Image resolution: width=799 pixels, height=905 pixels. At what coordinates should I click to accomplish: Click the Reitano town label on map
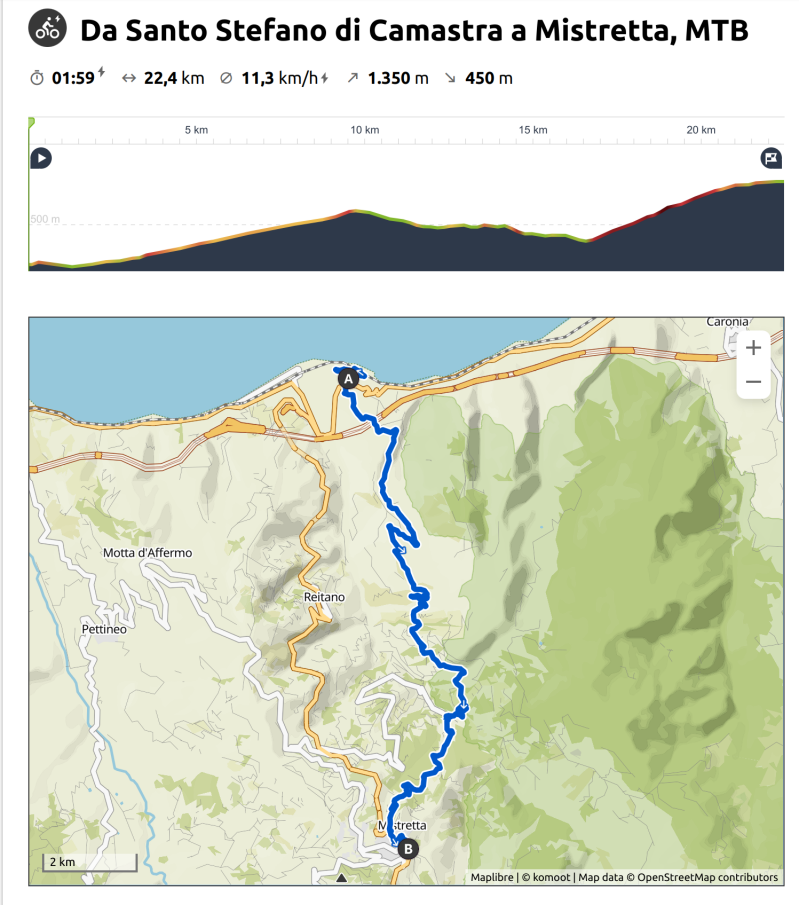click(x=324, y=597)
